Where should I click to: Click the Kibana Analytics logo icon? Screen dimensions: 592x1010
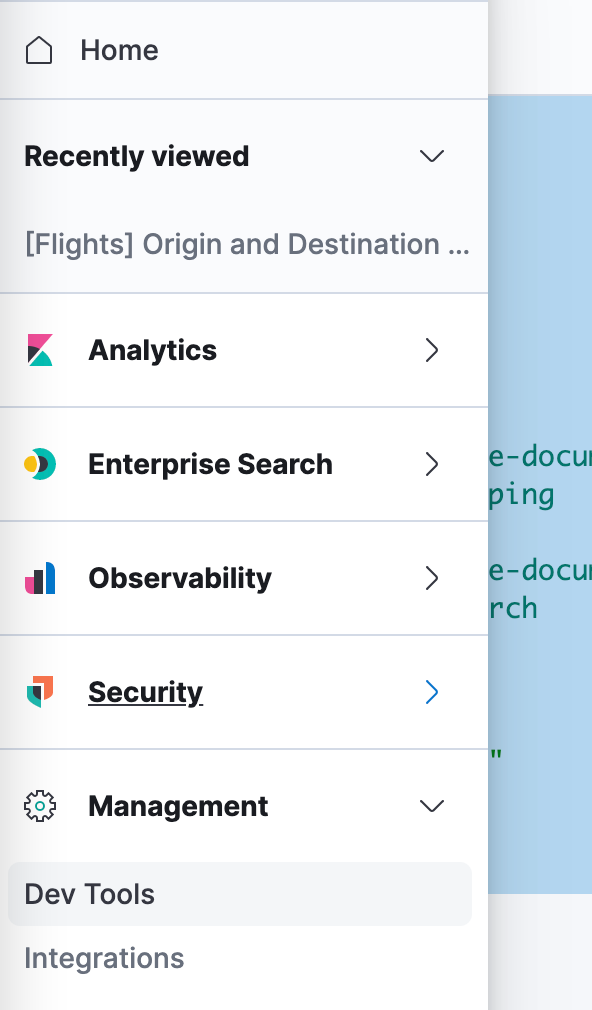click(x=40, y=350)
